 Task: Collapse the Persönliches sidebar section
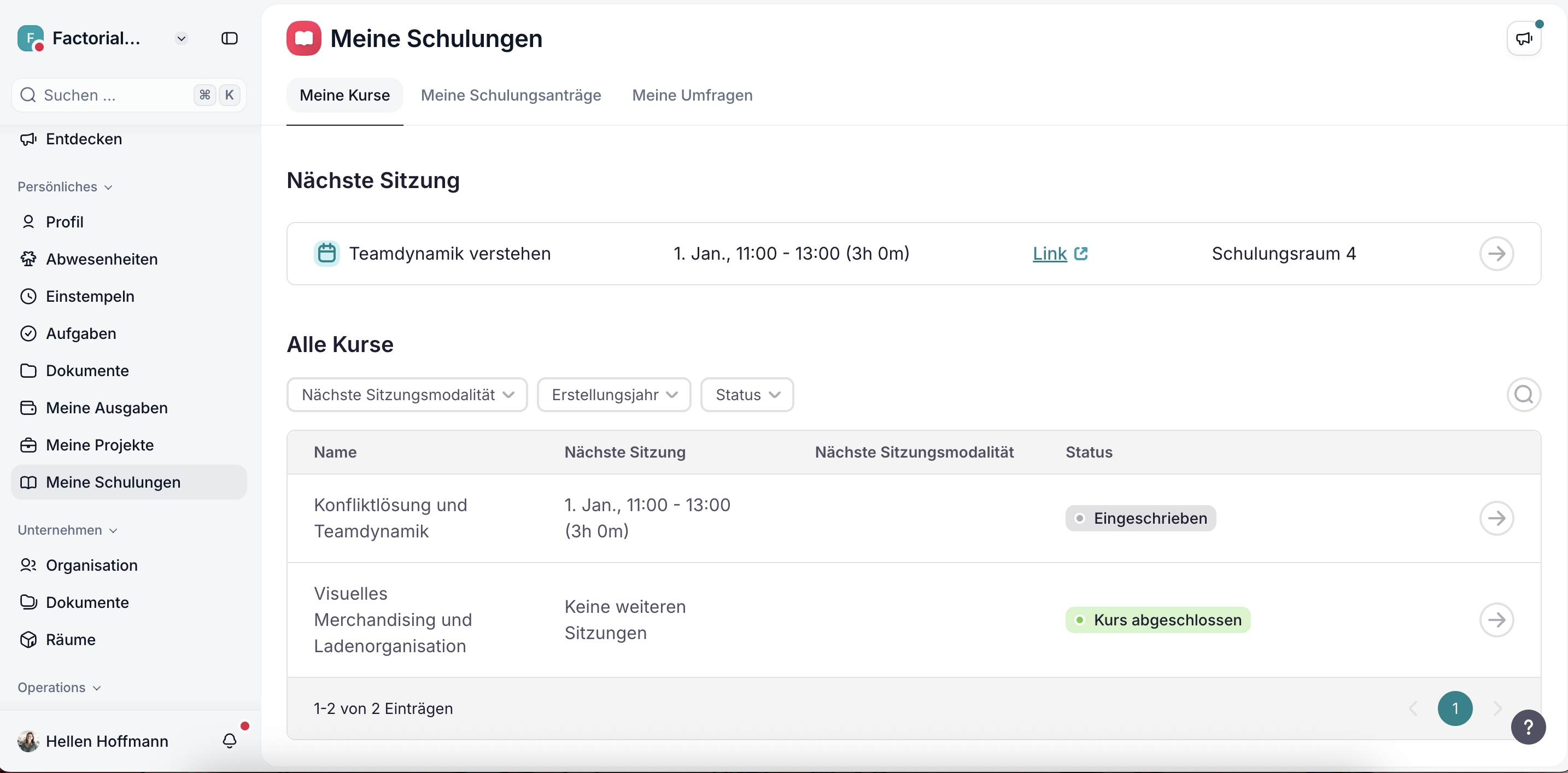65,187
